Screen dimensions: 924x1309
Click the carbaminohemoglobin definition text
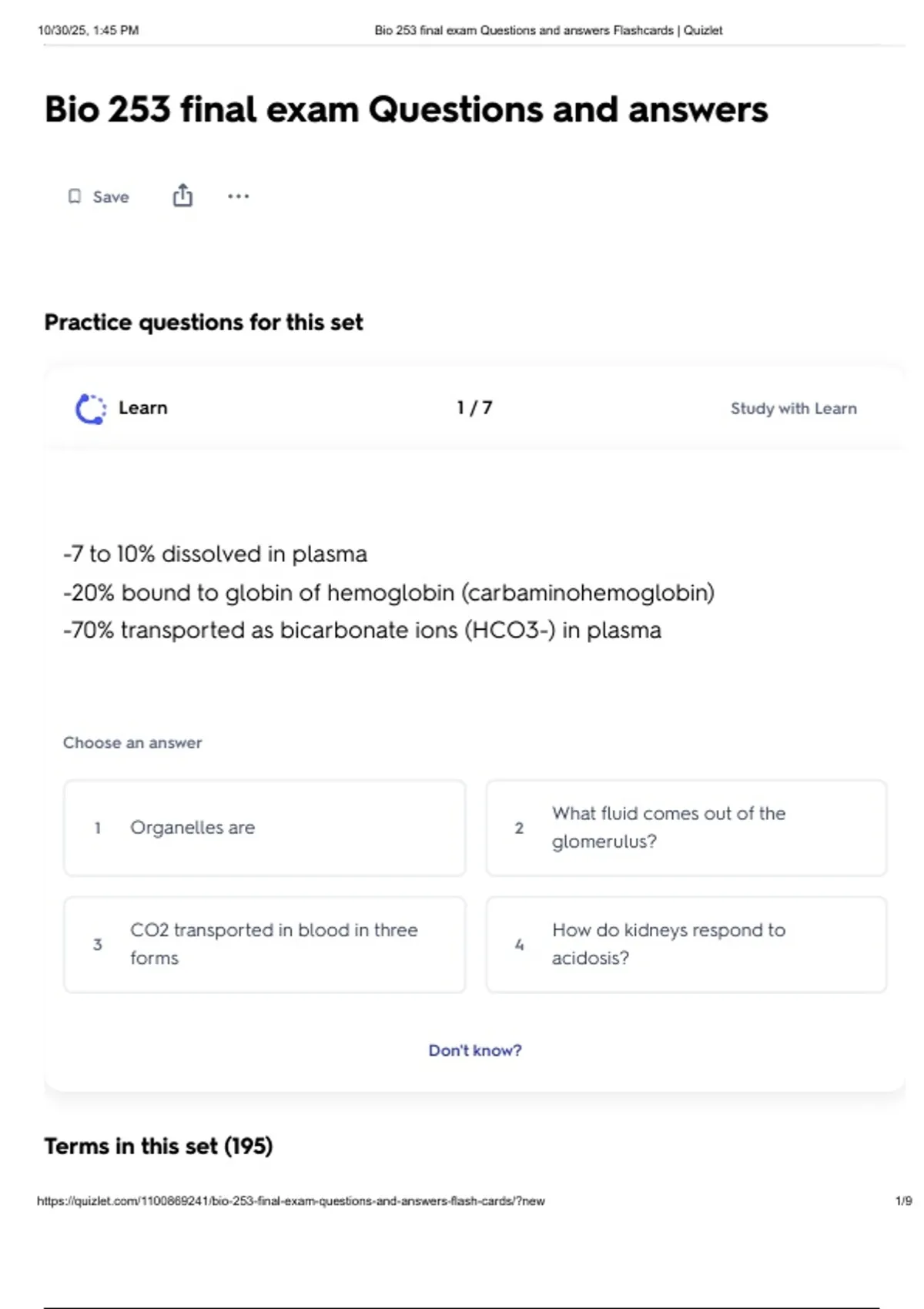click(388, 593)
